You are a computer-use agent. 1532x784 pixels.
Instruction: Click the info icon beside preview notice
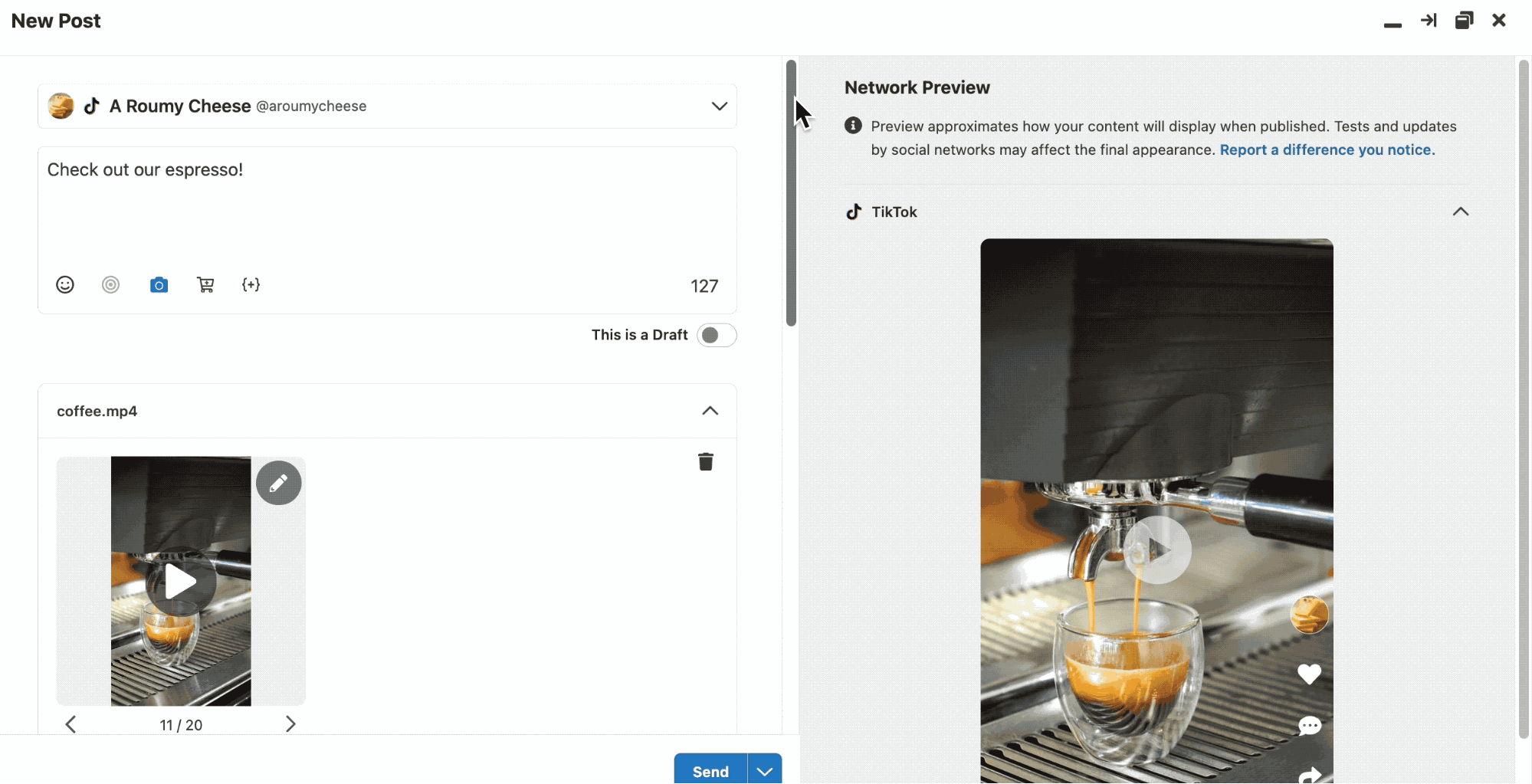[853, 126]
